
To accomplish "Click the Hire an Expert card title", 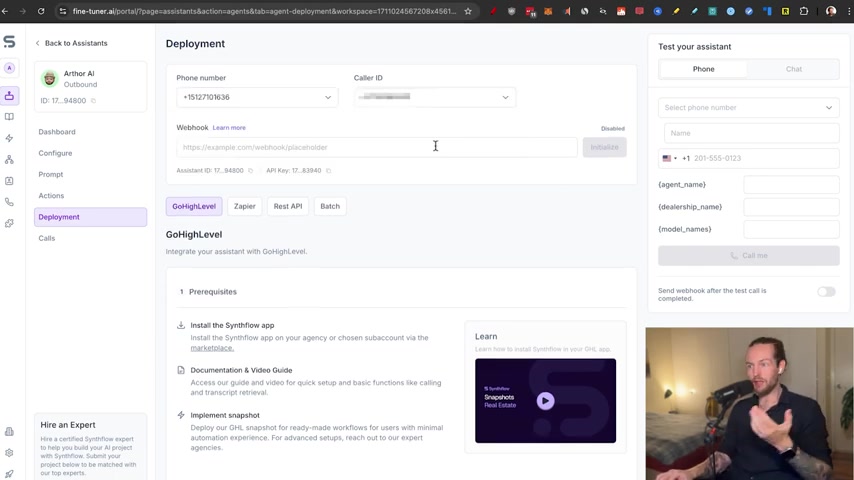I will pos(68,425).
